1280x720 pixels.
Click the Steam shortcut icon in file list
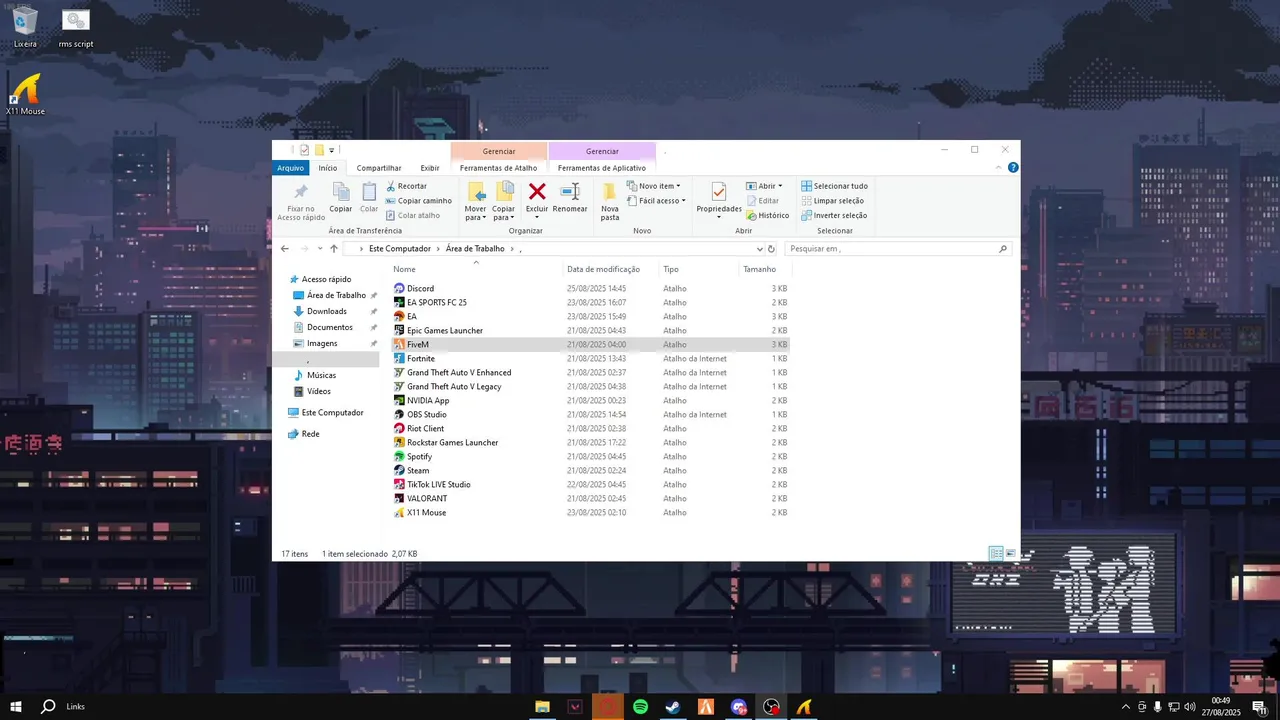pos(399,471)
